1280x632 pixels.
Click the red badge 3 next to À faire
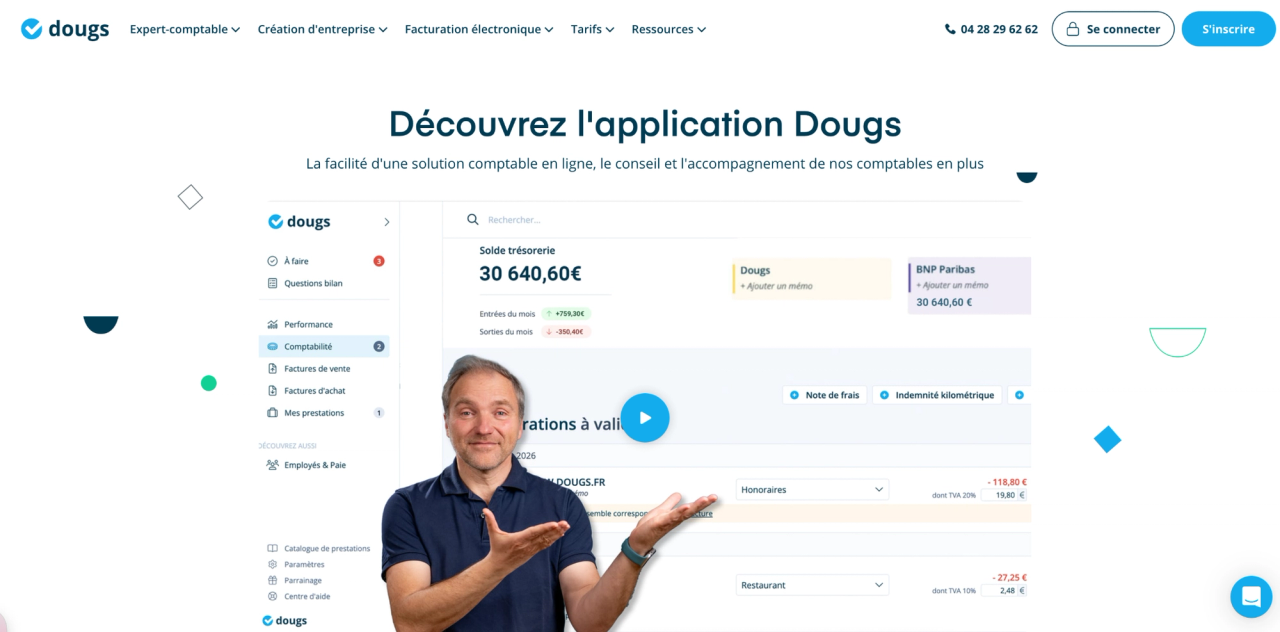point(379,261)
